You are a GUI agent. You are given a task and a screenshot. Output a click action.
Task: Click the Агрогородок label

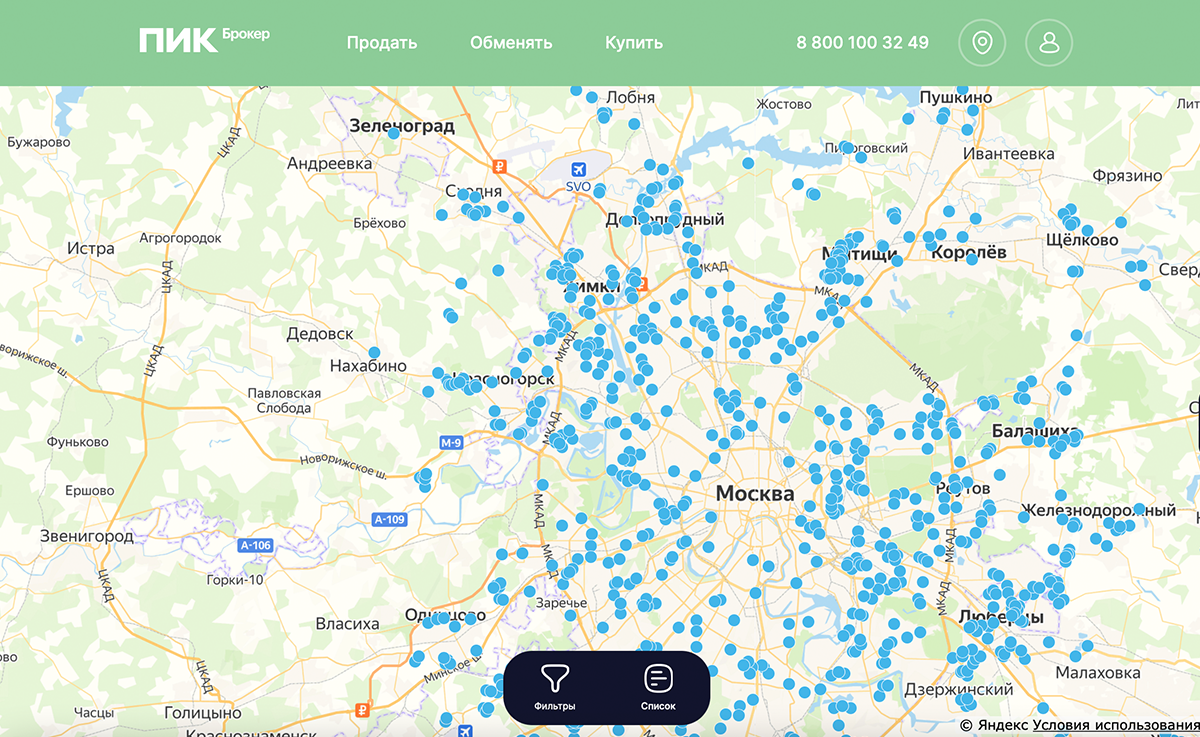coord(180,239)
